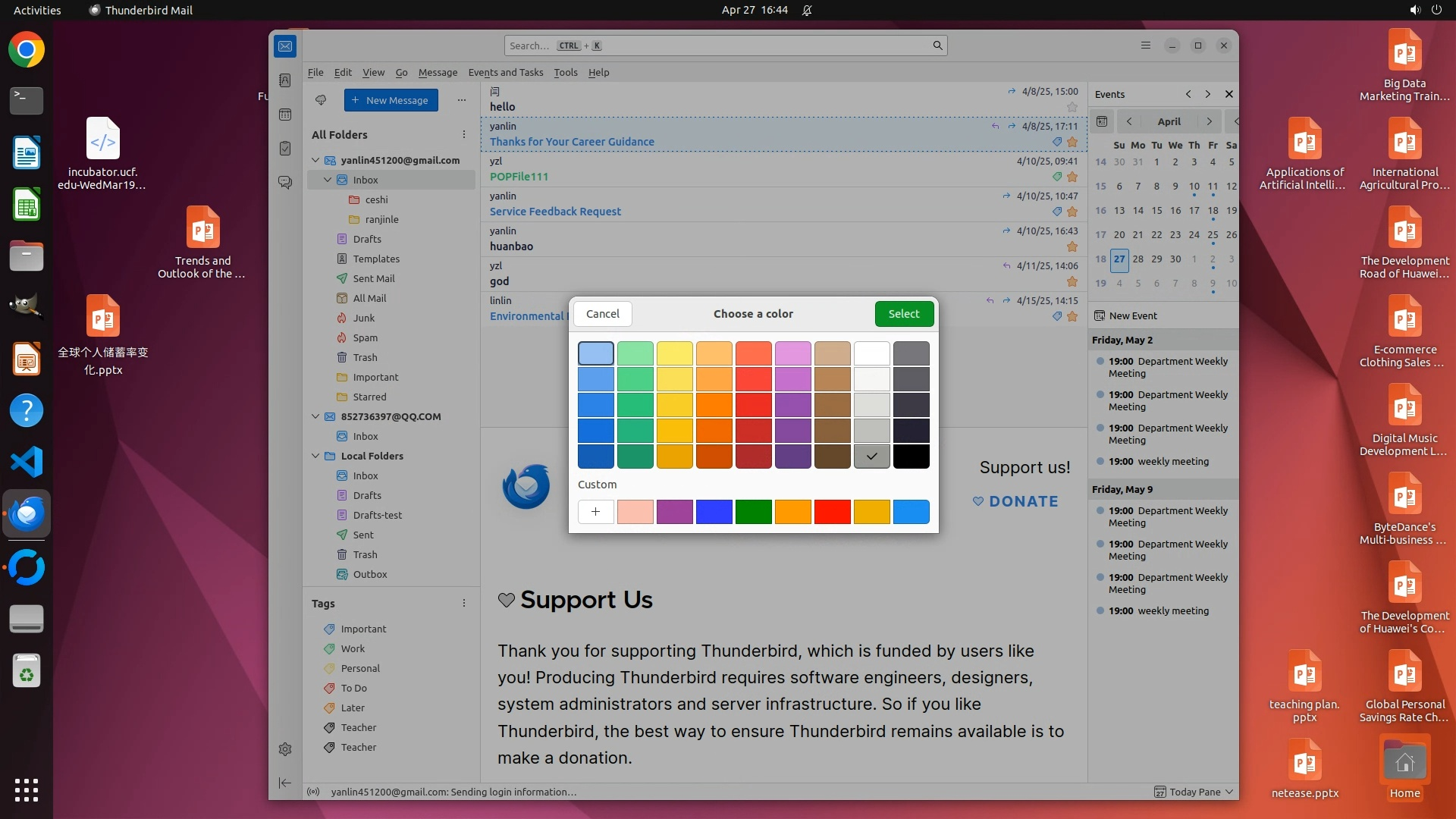Viewport: 1456px width, 819px height.
Task: Cancel the color chooser dialog
Action: coord(602,314)
